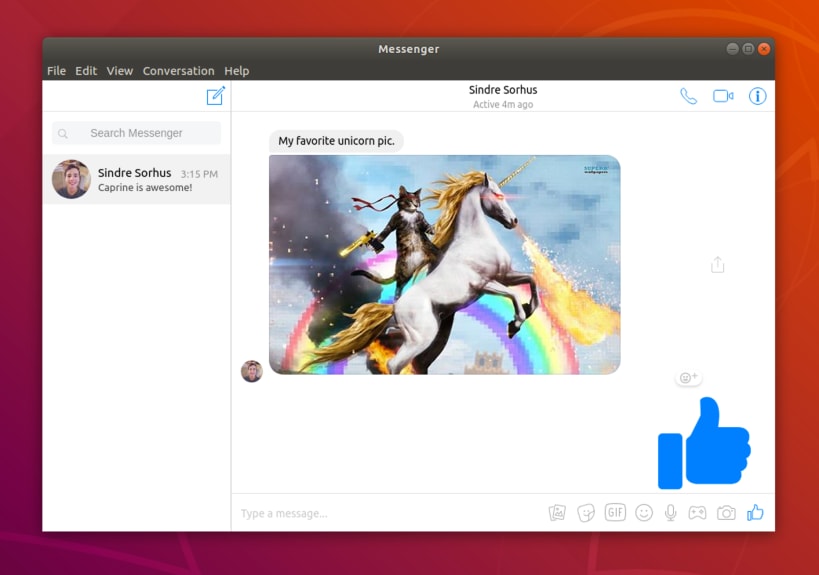Open games via the gamepad icon
Screen dimensions: 819x575
[697, 513]
